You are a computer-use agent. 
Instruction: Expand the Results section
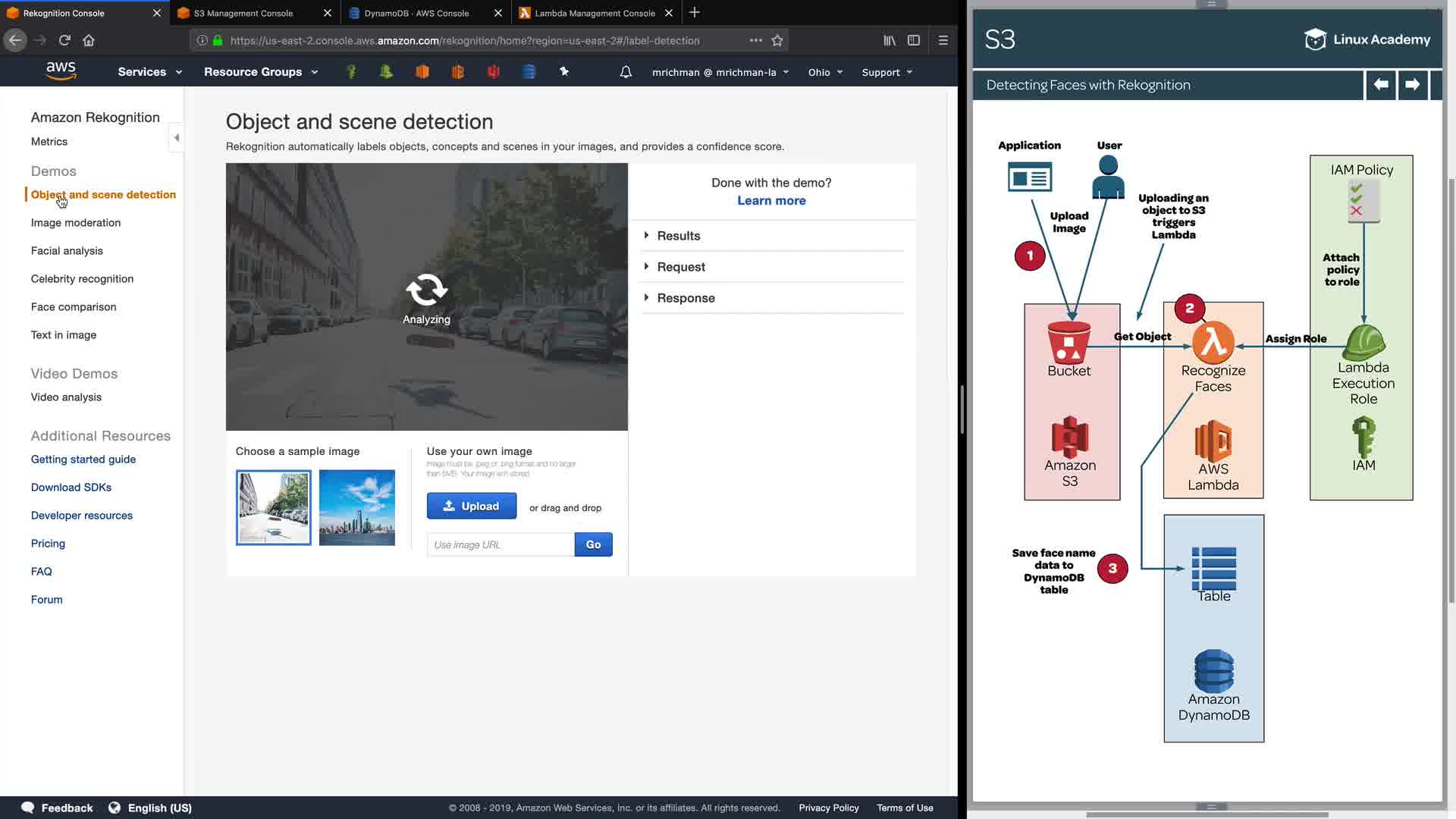click(x=678, y=236)
